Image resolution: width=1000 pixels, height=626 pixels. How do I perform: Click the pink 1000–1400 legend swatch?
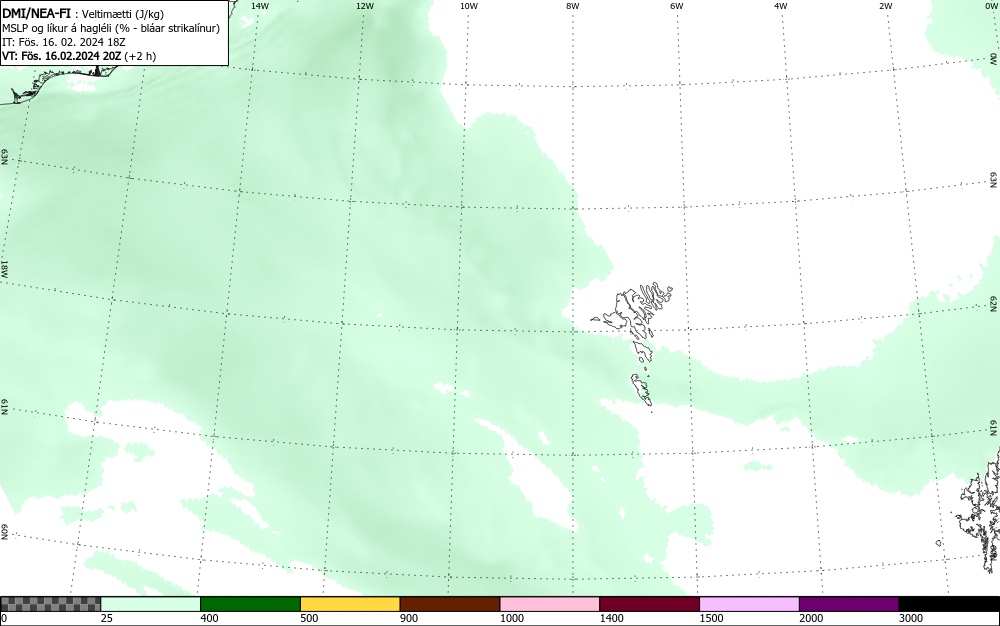pos(550,604)
